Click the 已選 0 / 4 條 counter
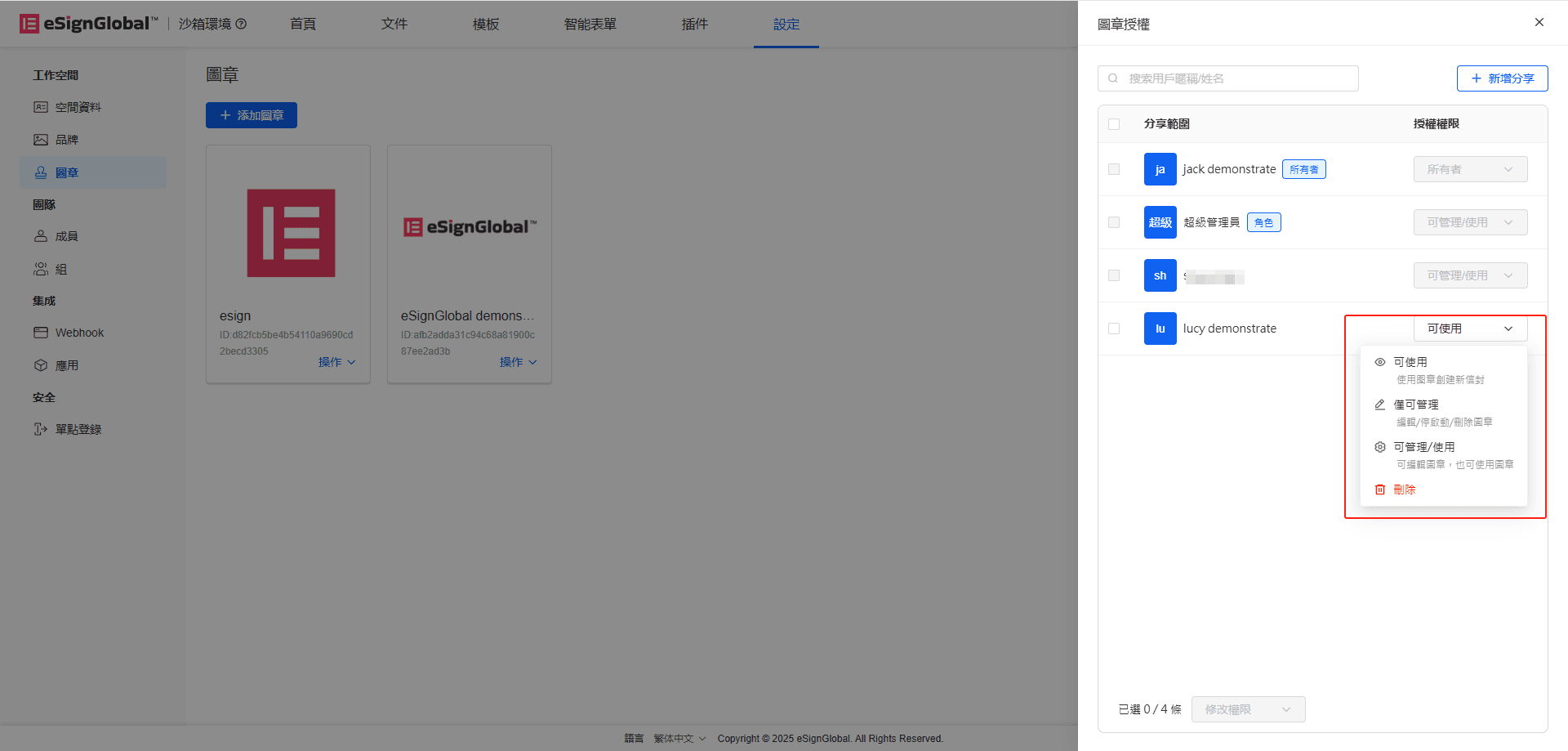 (x=1150, y=709)
